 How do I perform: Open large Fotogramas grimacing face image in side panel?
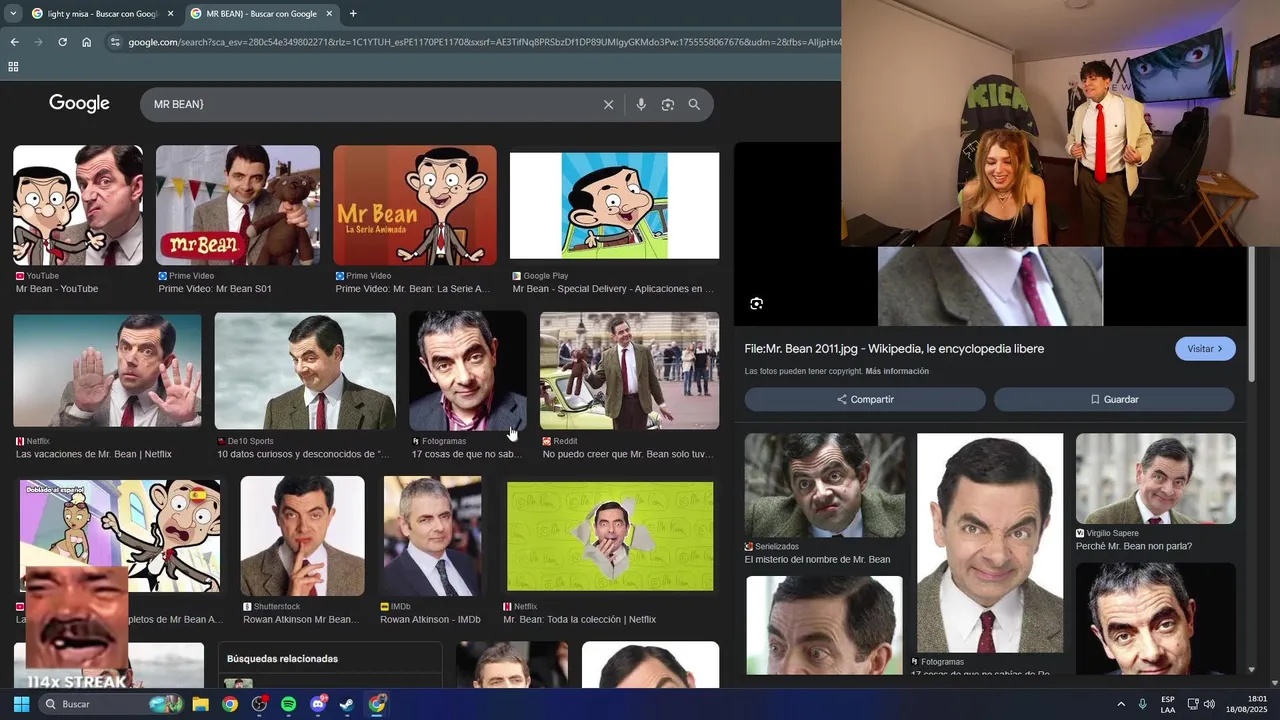[x=990, y=543]
